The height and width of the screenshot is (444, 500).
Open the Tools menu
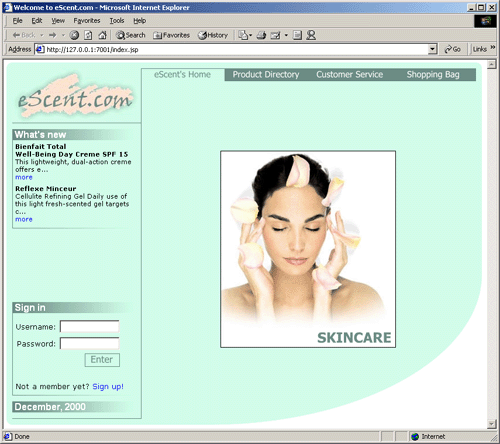coord(117,21)
